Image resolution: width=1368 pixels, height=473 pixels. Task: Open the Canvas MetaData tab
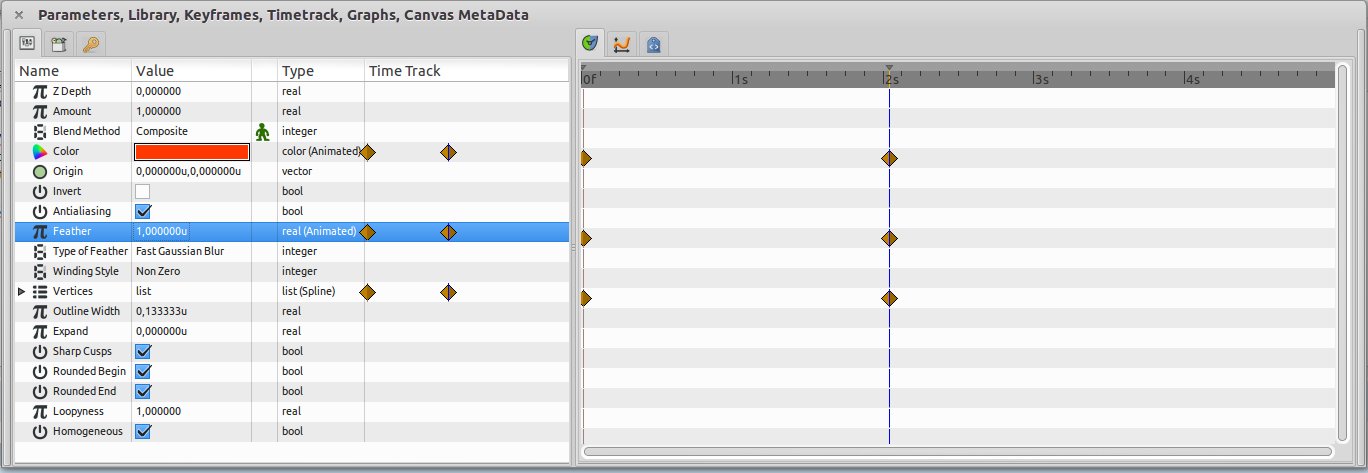(x=653, y=44)
